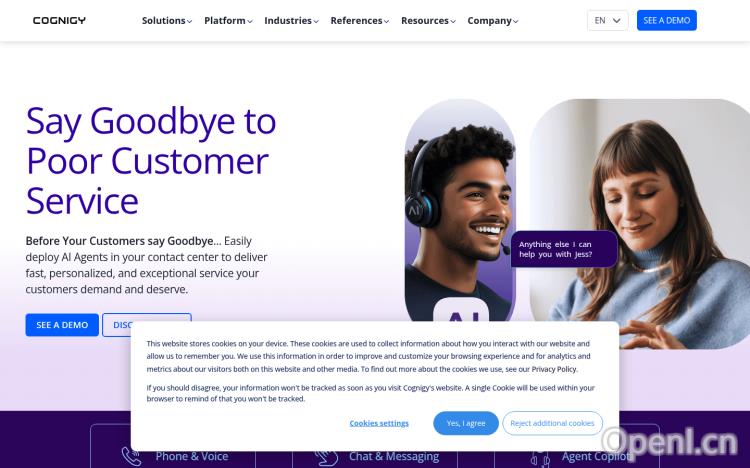Click the Chat & Messaging hand icon
Viewport: 750px width, 468px height.
(327, 458)
